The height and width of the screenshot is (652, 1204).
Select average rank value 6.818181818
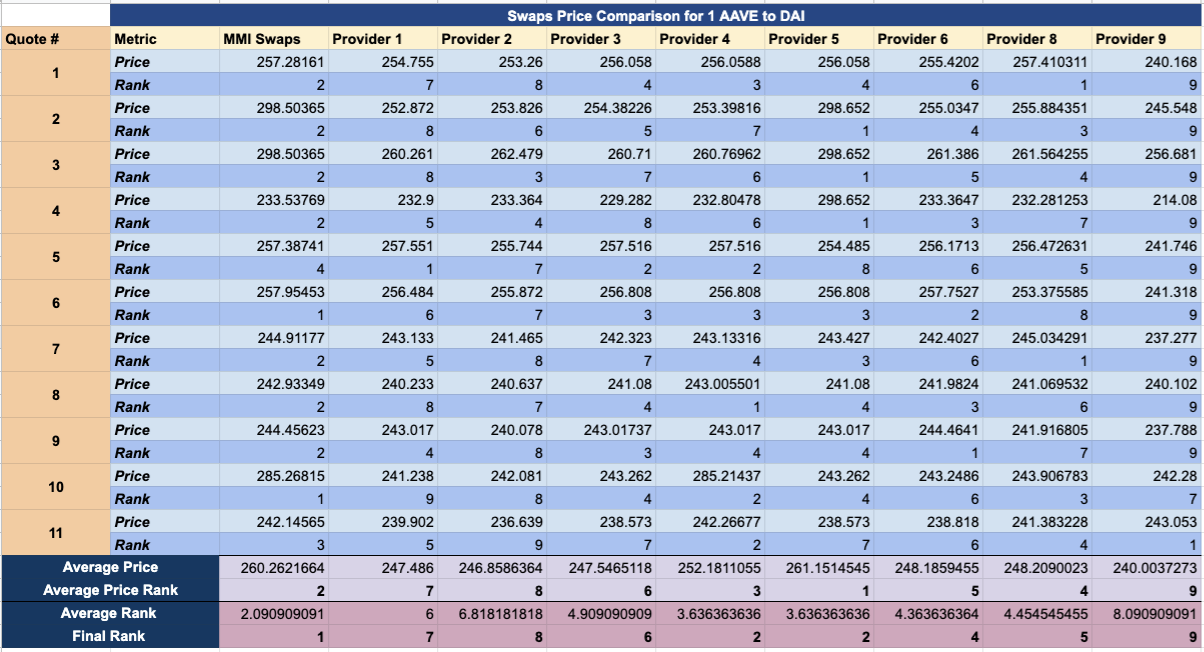point(492,614)
